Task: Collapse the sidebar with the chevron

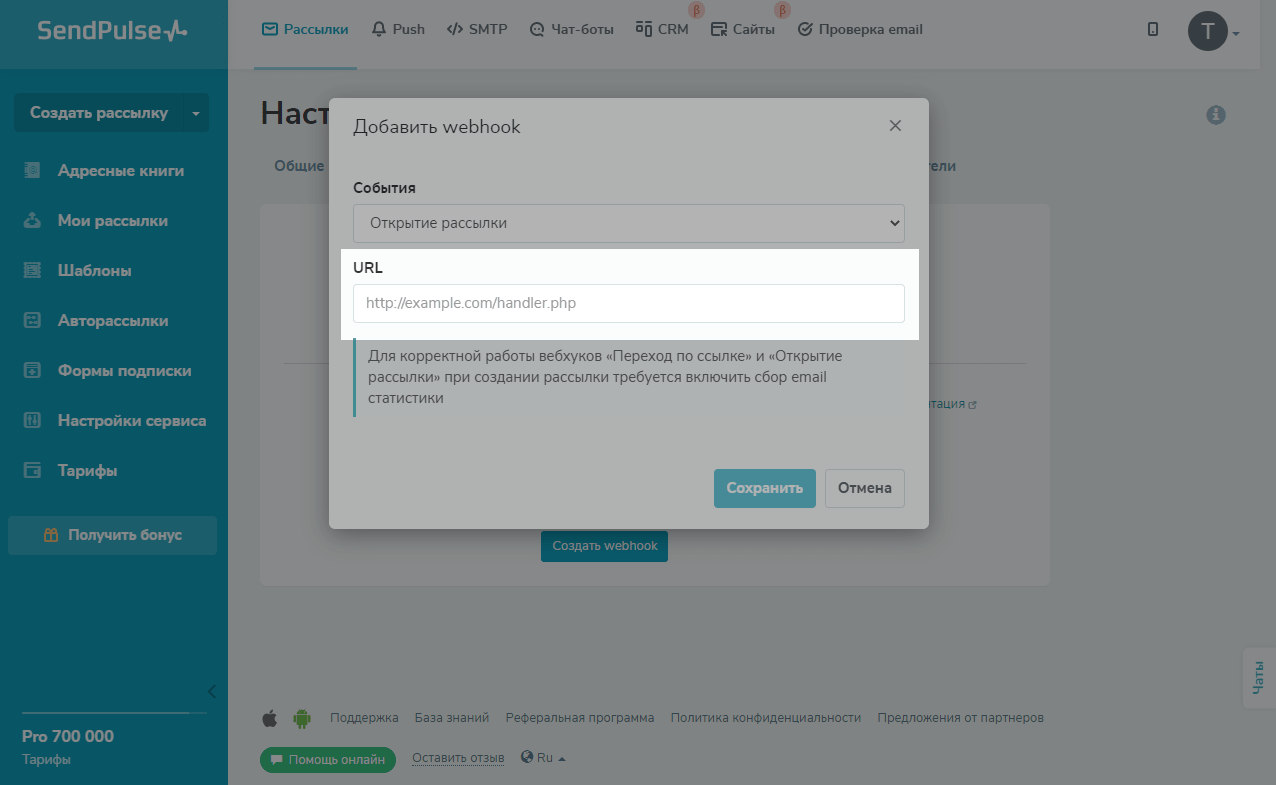Action: tap(211, 691)
